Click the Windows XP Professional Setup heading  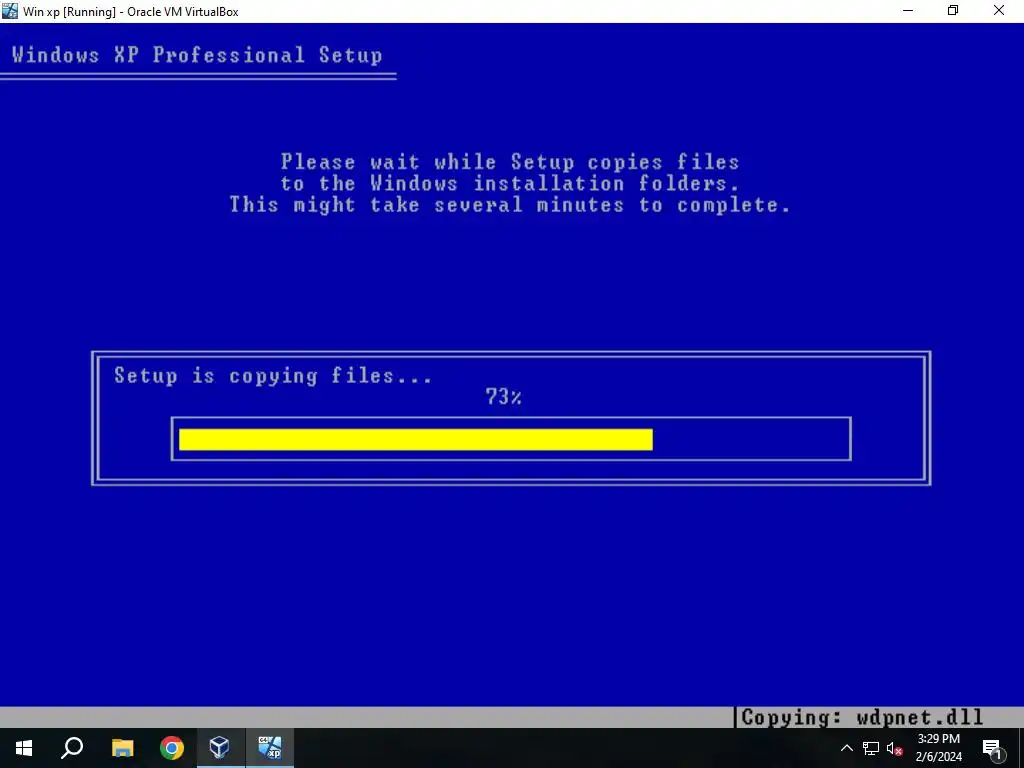tap(197, 55)
